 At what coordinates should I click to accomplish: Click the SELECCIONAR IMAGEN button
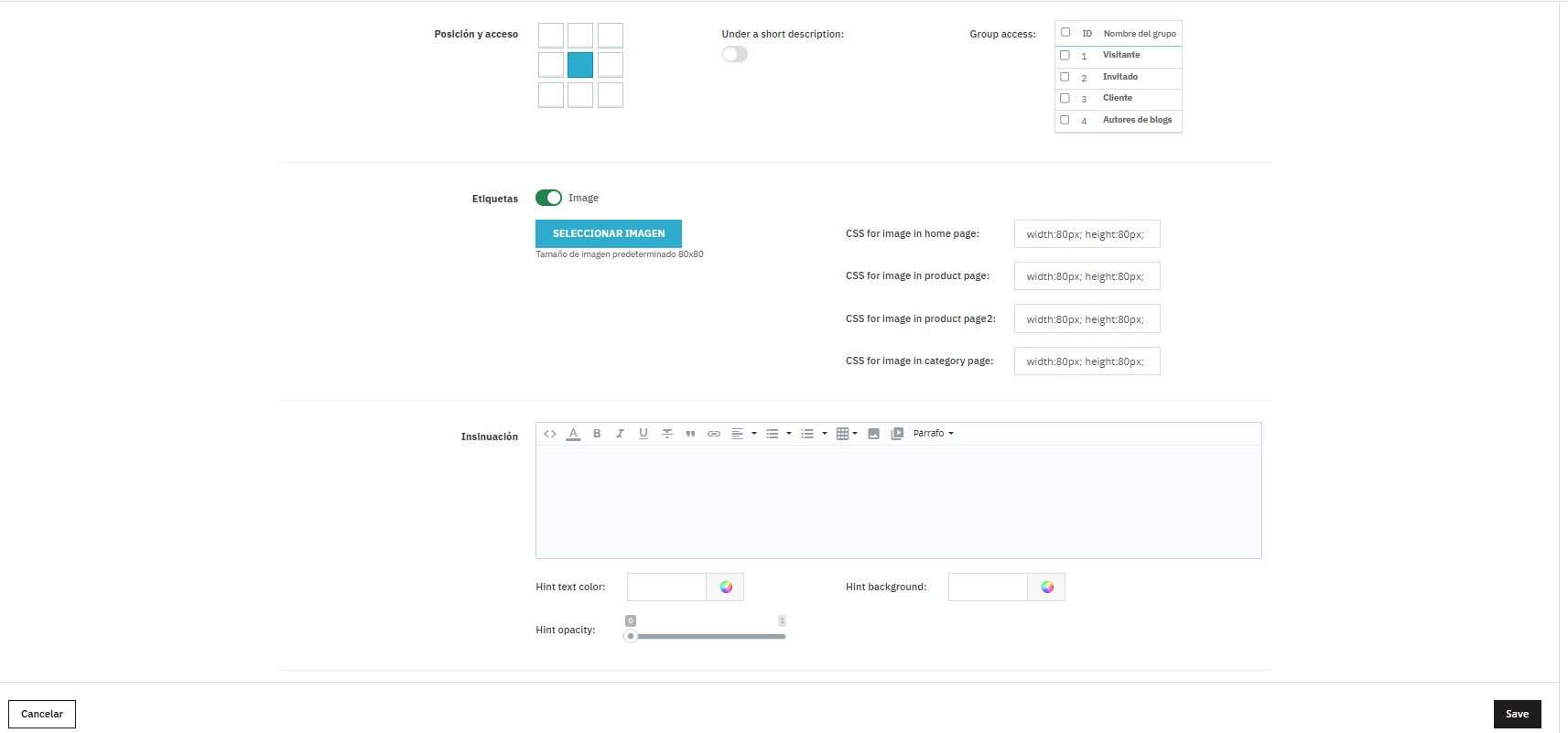point(608,233)
